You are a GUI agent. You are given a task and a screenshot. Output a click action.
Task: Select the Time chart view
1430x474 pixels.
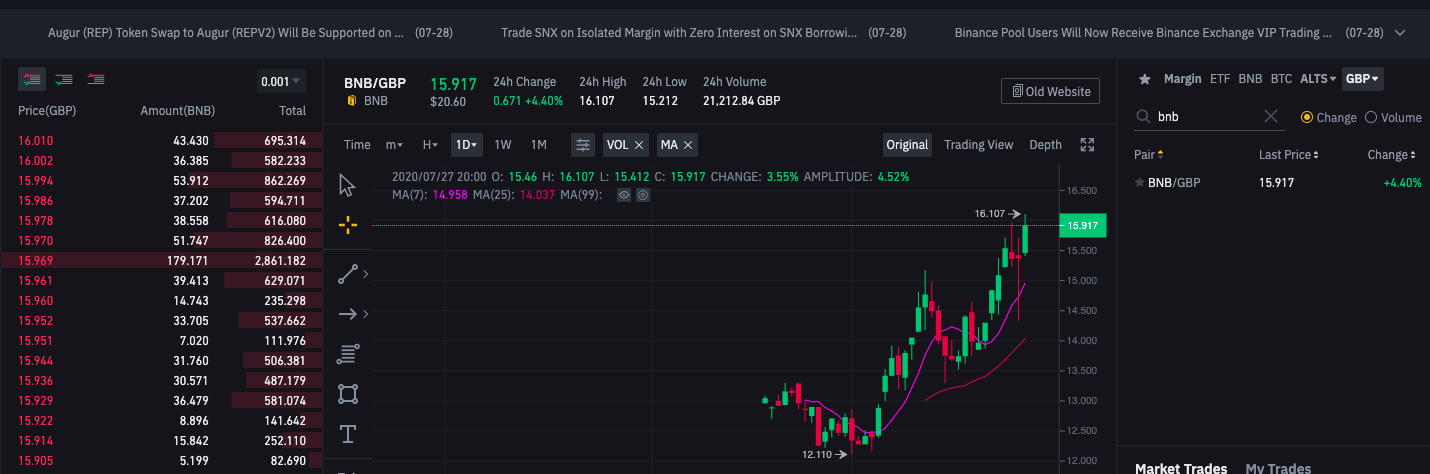pos(357,145)
